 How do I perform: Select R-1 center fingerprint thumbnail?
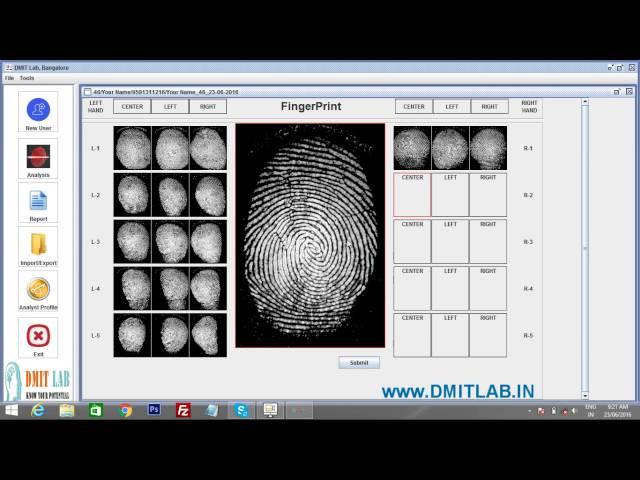[412, 148]
